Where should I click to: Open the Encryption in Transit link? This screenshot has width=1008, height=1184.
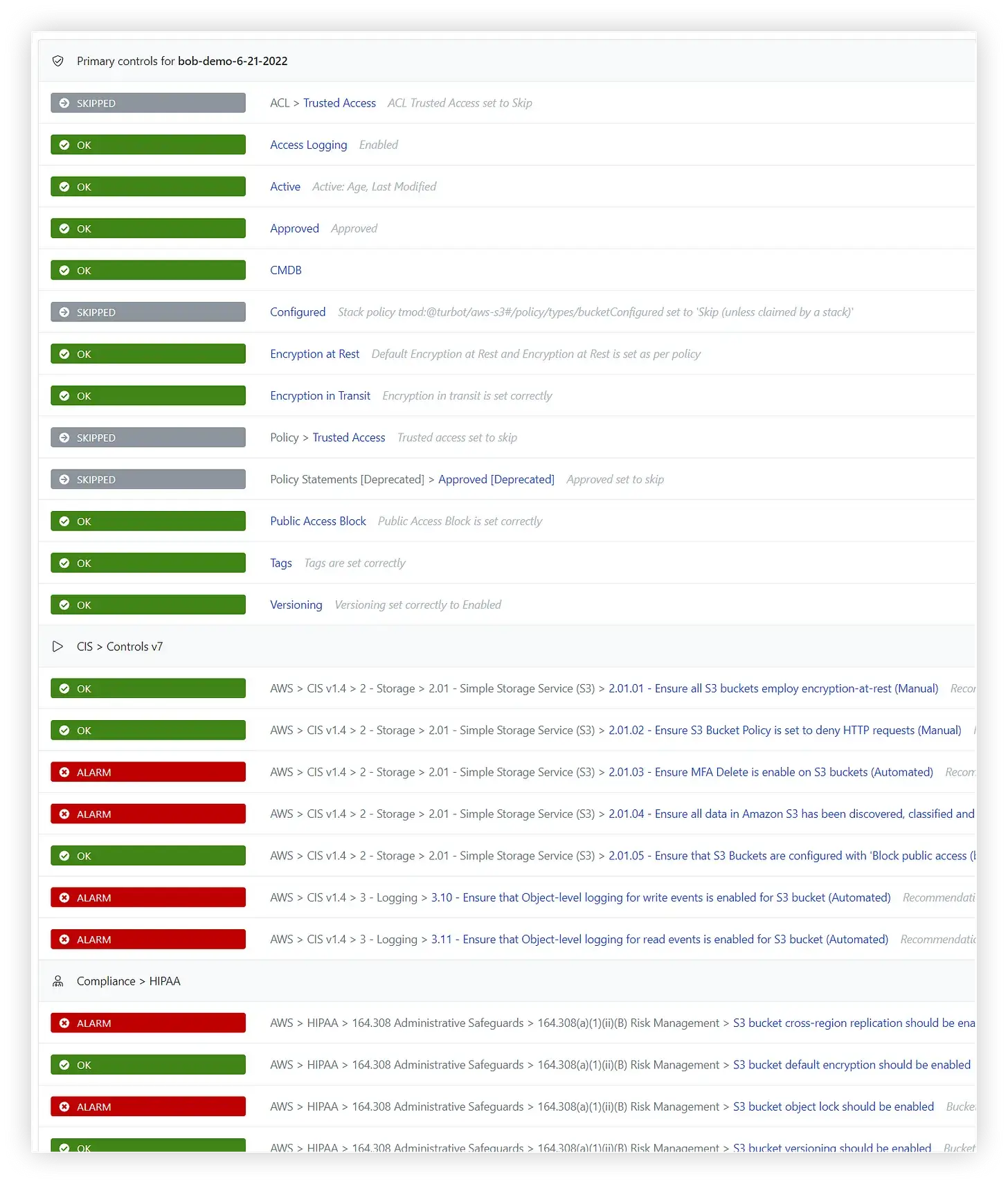click(321, 396)
